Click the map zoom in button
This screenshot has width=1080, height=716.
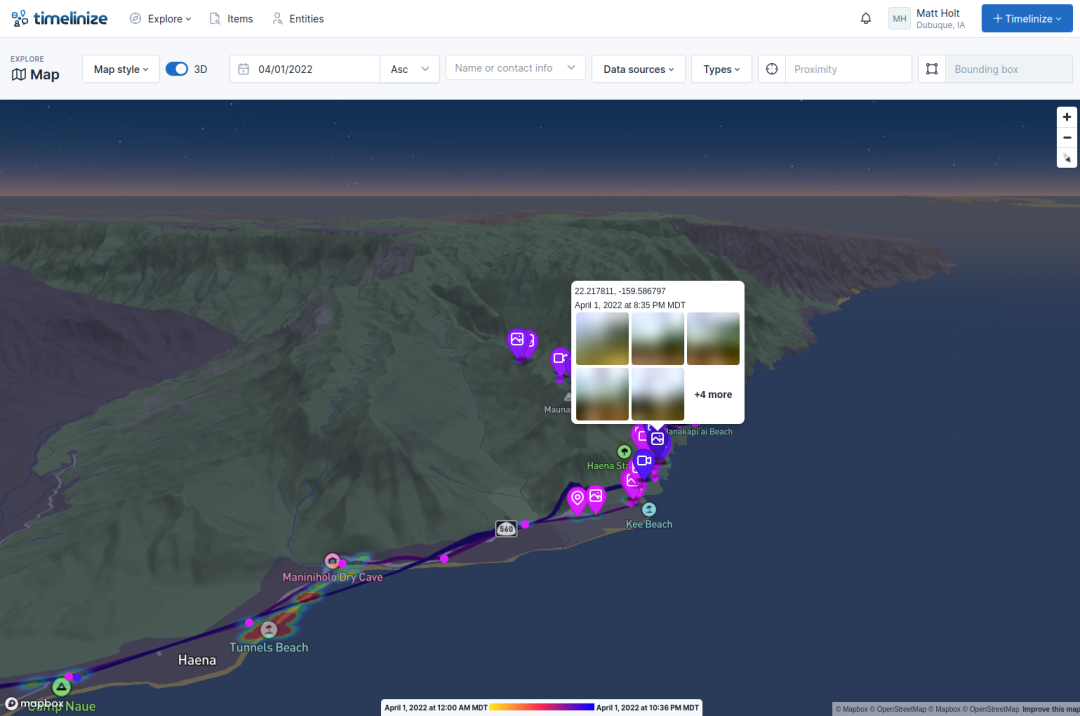point(1067,117)
